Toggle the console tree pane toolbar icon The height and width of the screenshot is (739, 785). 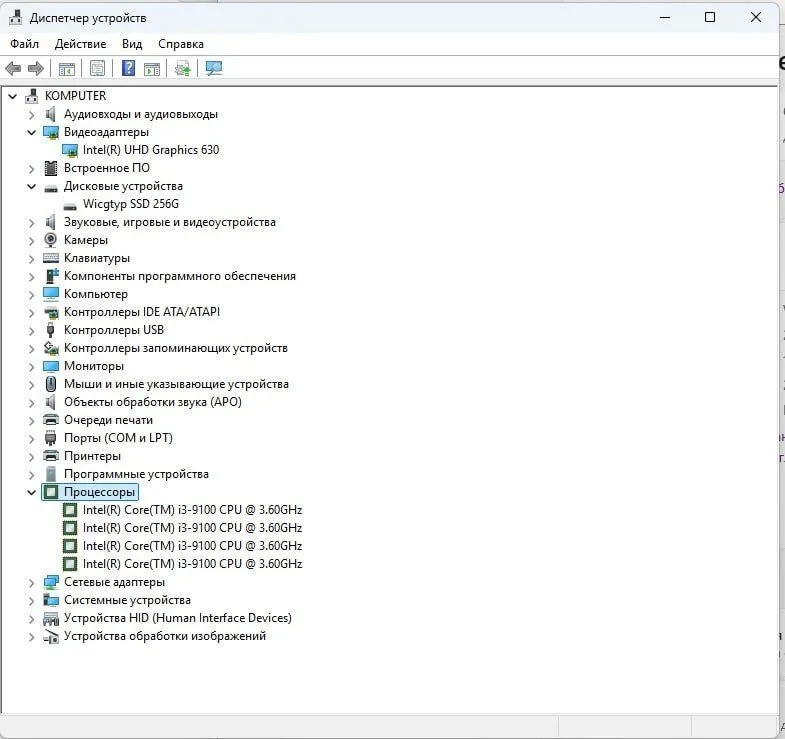click(67, 68)
